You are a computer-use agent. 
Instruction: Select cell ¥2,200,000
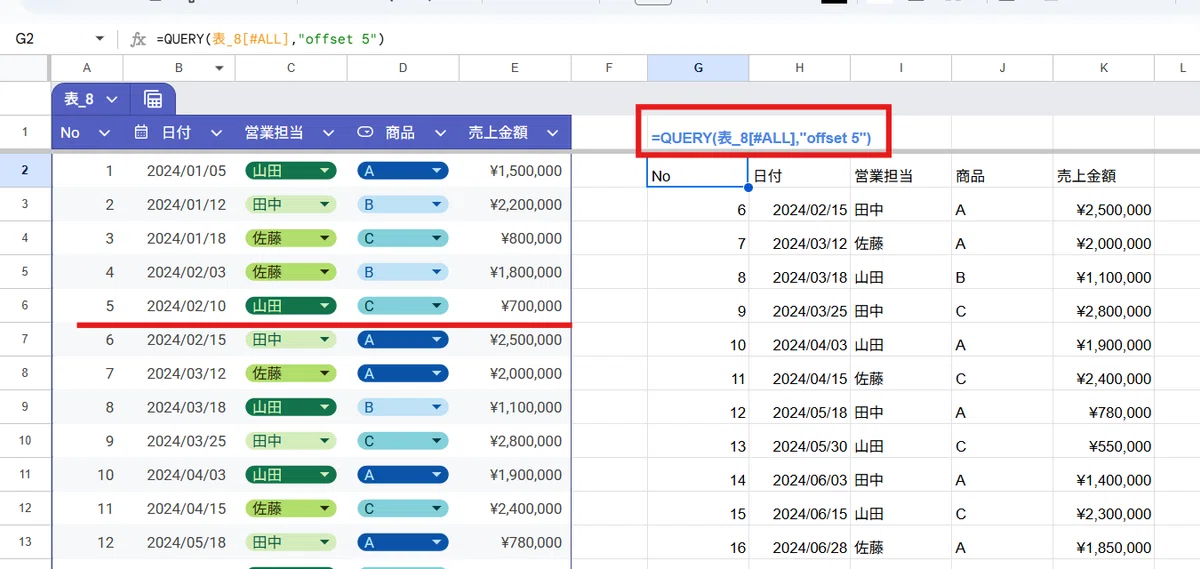pyautogui.click(x=515, y=205)
